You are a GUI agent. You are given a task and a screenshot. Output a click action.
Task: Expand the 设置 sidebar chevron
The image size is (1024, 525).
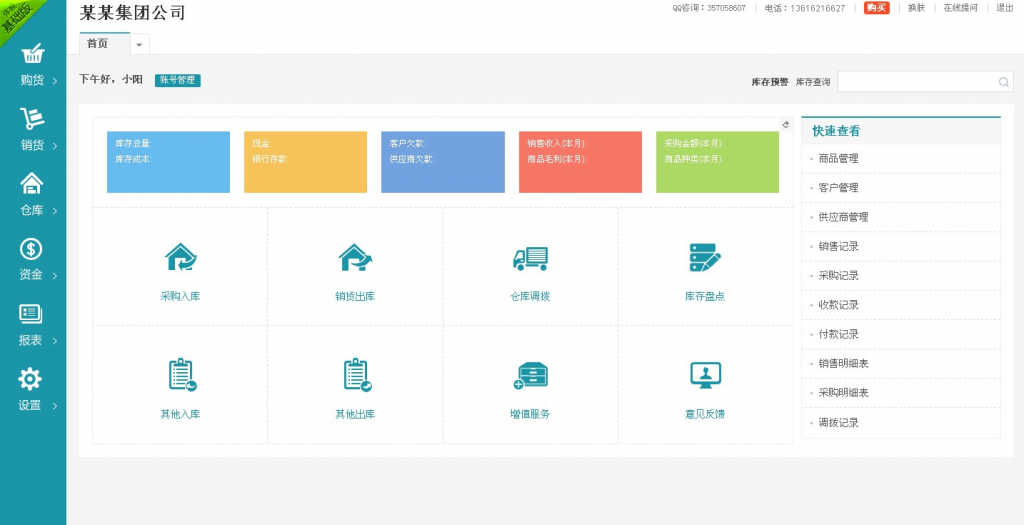pos(55,406)
